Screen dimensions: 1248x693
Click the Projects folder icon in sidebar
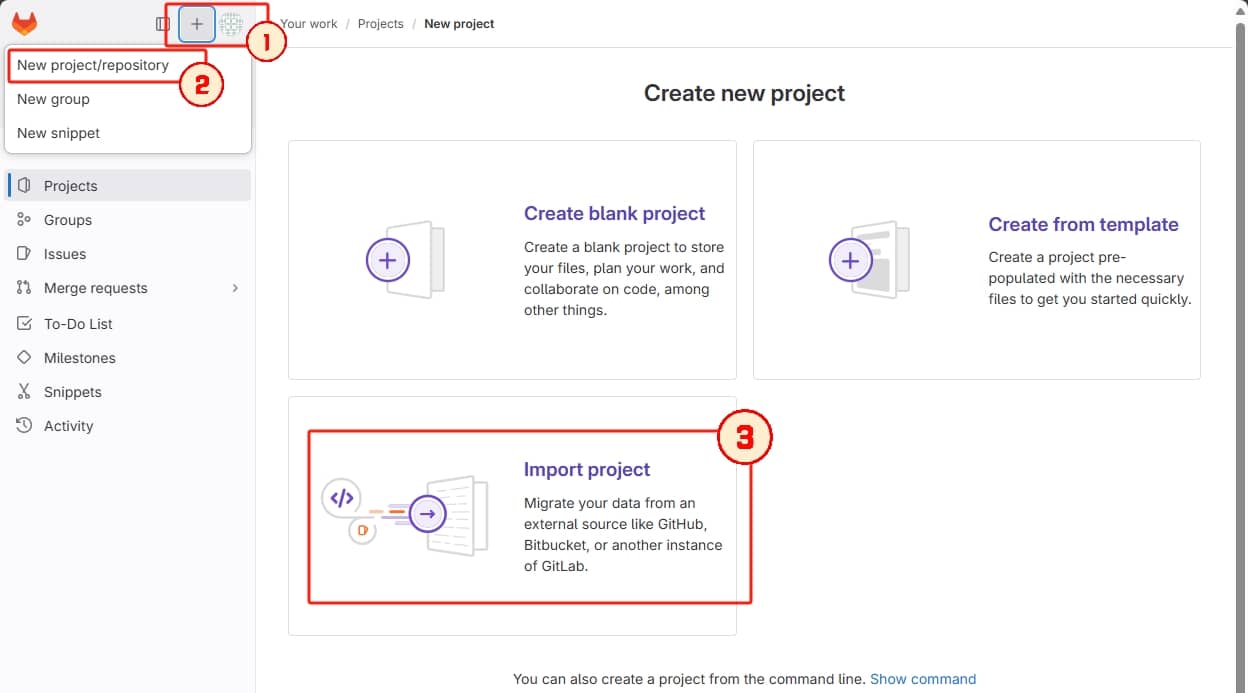pyautogui.click(x=25, y=185)
